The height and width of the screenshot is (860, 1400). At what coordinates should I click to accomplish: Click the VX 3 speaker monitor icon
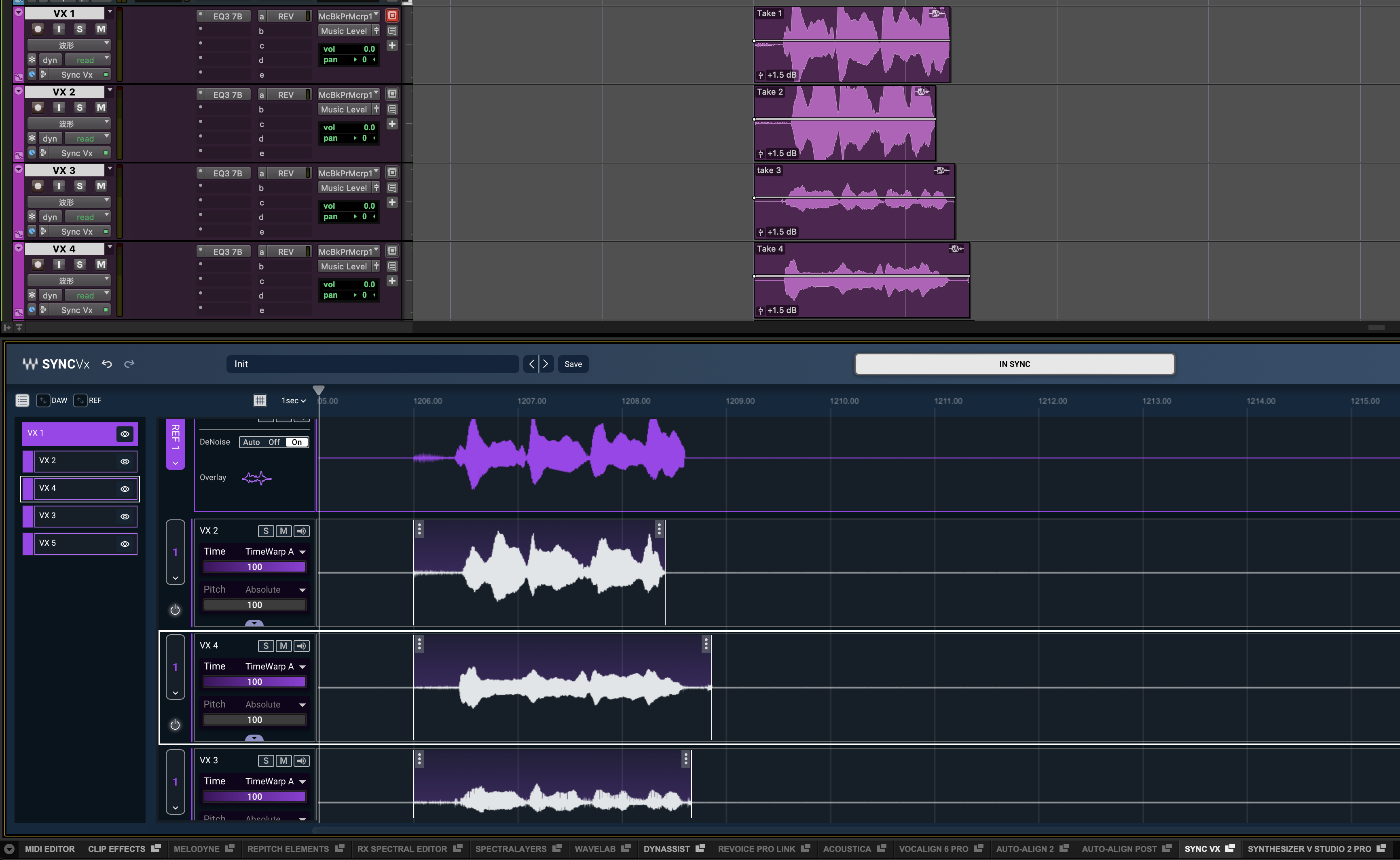301,761
